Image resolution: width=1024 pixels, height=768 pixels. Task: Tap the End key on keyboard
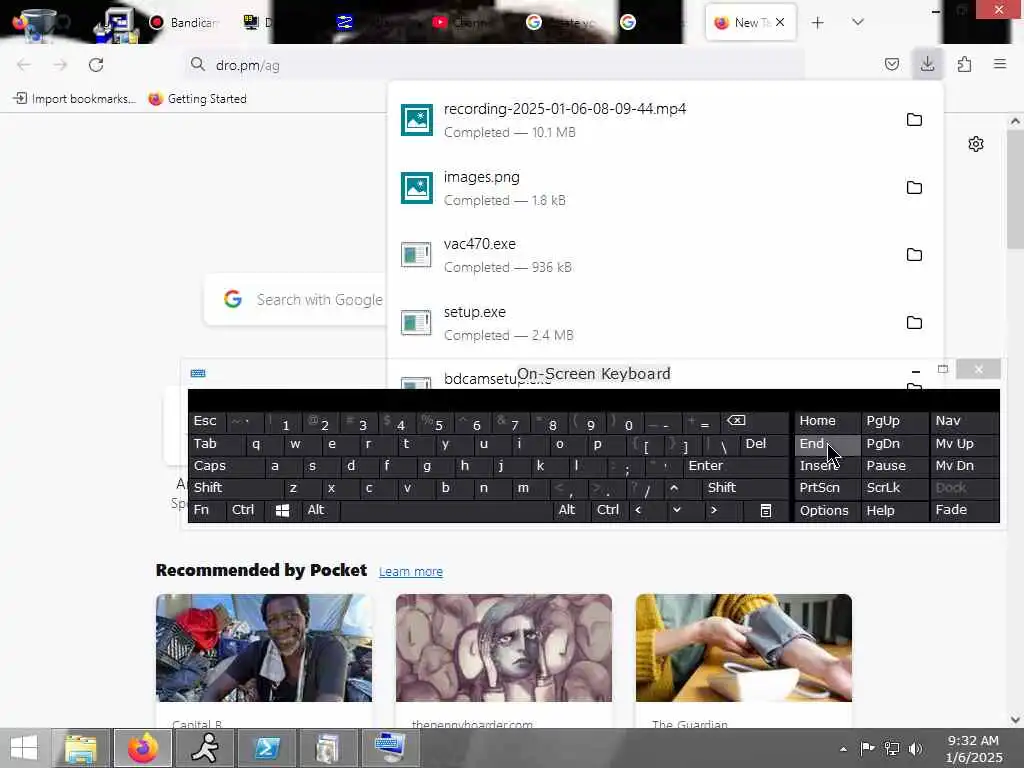pyautogui.click(x=827, y=444)
